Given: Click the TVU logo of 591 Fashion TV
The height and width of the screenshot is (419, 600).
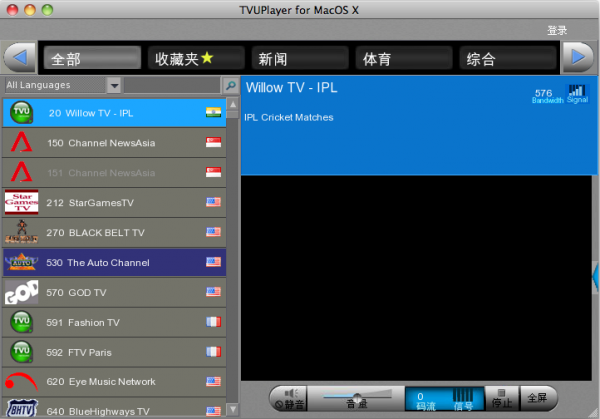Looking at the screenshot, I should pos(21,322).
